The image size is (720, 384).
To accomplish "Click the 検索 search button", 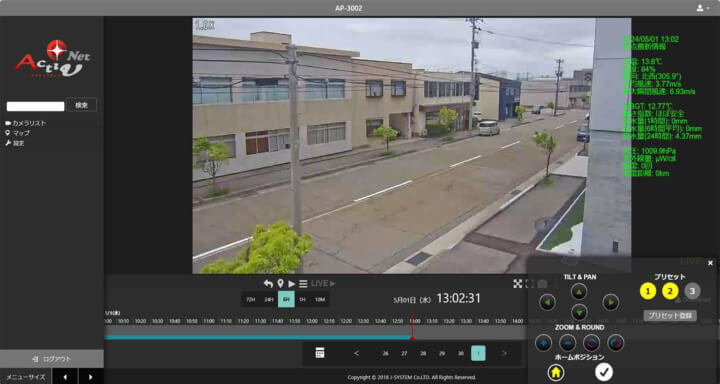I will point(81,105).
